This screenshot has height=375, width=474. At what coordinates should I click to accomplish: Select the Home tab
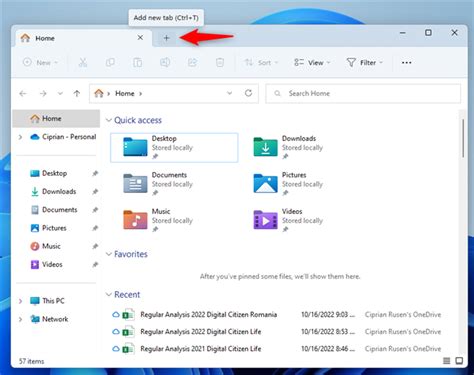tap(83, 38)
